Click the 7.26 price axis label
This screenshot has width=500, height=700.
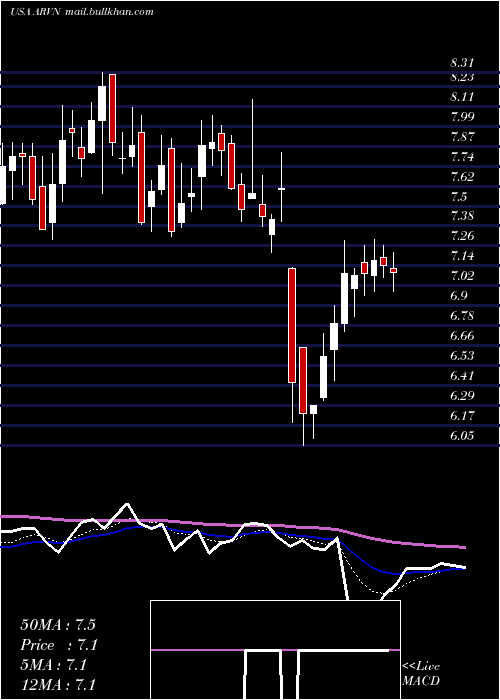click(462, 237)
